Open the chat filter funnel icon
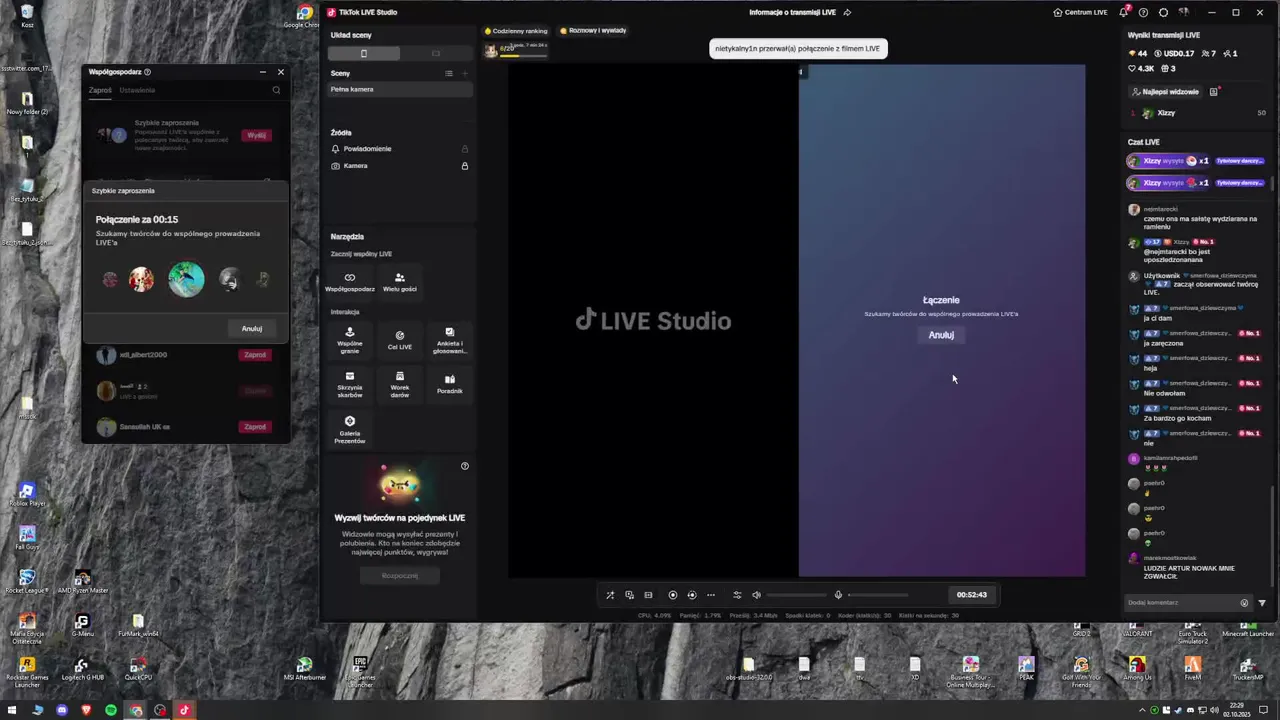The height and width of the screenshot is (720, 1280). click(x=1262, y=603)
